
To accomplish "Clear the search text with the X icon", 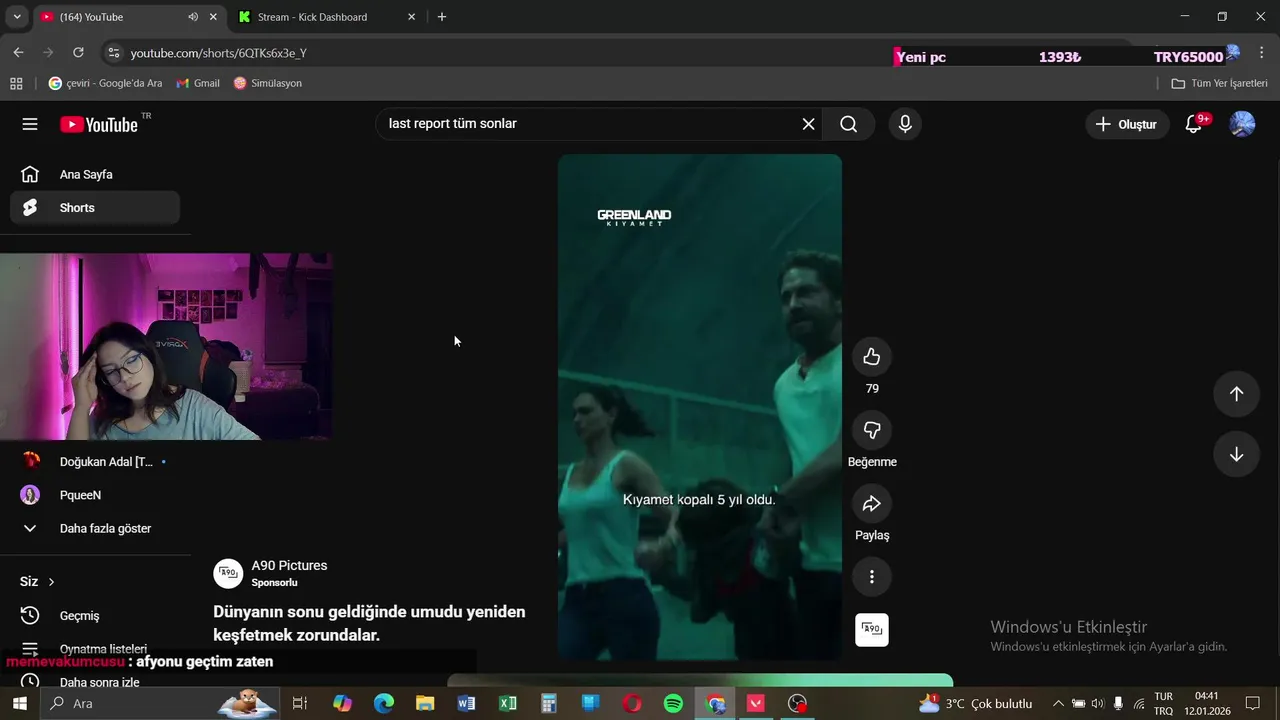I will pos(808,124).
